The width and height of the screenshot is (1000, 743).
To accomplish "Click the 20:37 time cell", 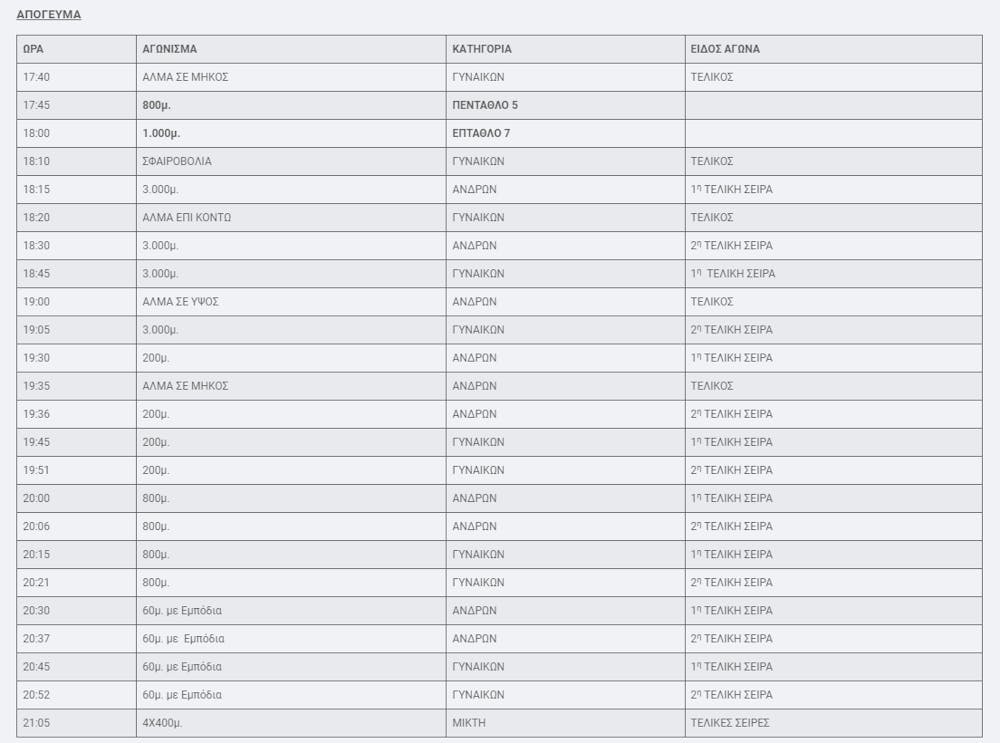I will point(36,638).
